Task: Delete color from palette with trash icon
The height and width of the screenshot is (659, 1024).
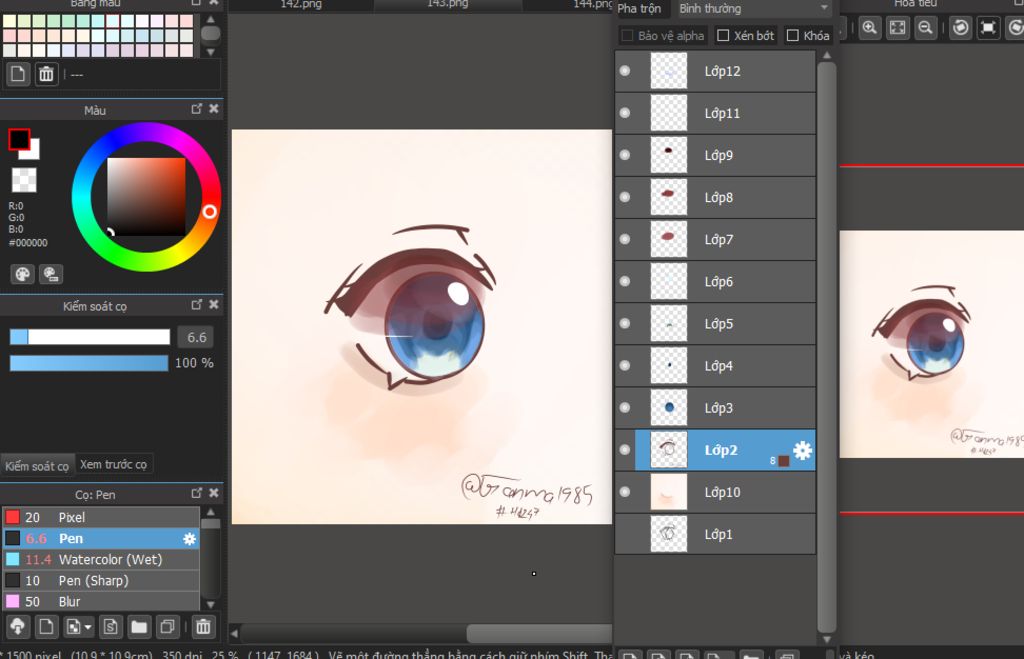Action: (46, 74)
